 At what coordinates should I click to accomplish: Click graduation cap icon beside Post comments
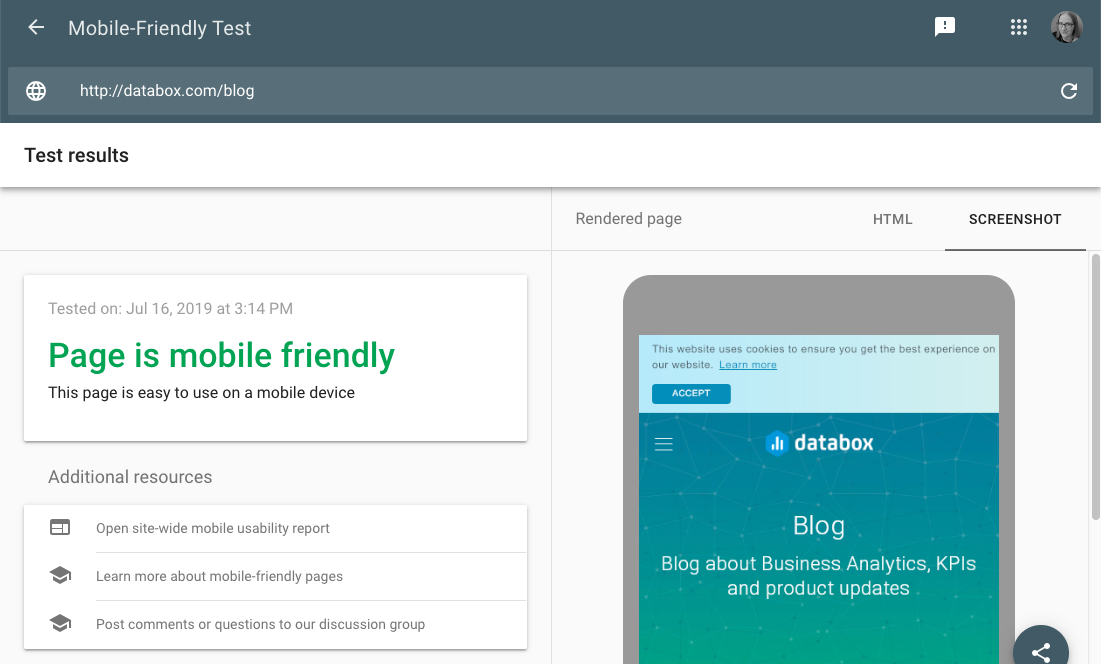click(x=60, y=623)
